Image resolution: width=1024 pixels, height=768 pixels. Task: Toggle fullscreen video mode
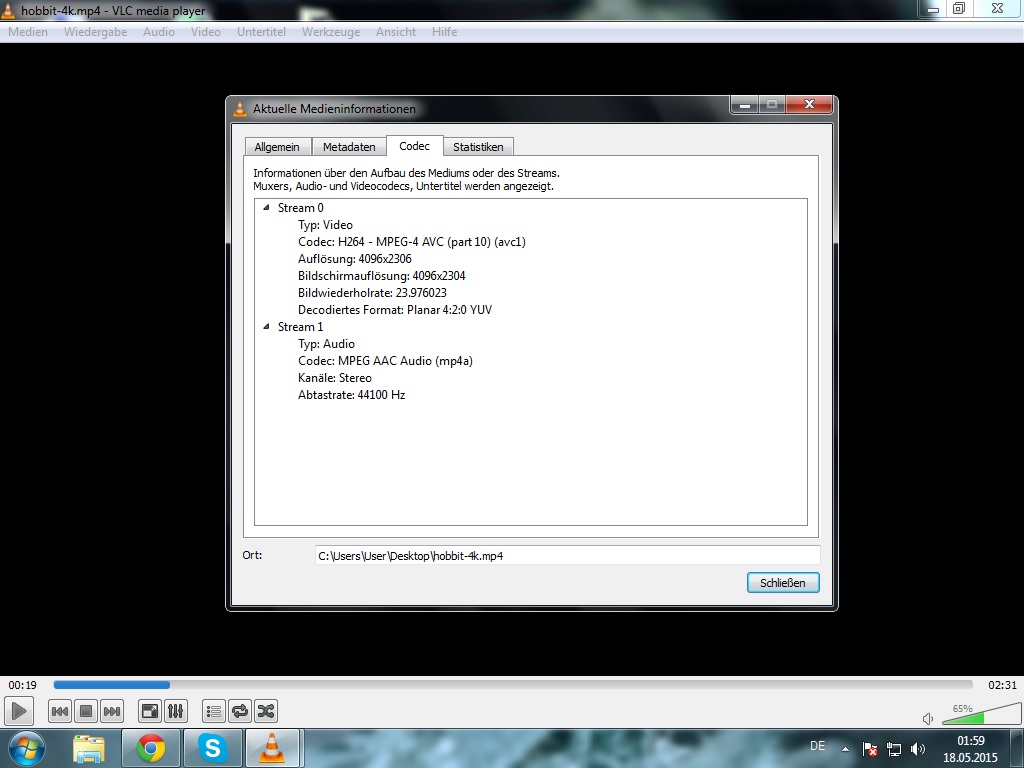(150, 711)
